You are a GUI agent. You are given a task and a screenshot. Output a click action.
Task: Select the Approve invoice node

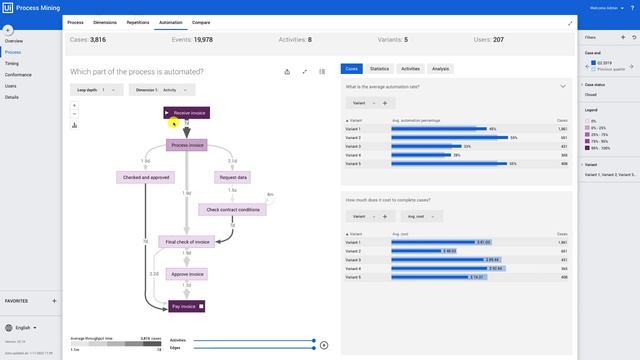pos(187,274)
